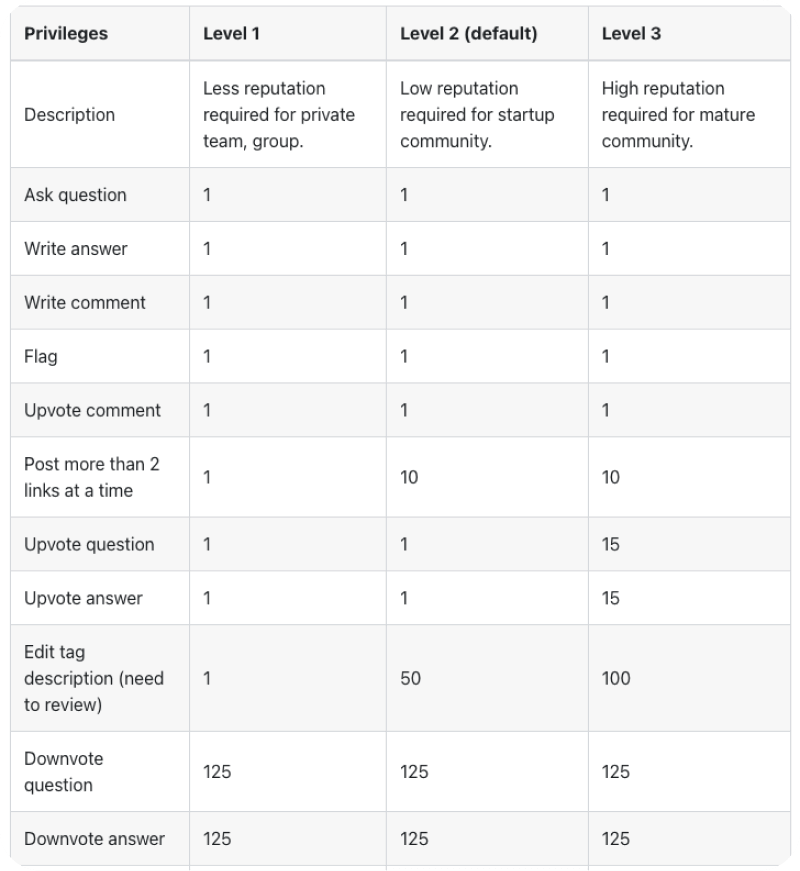Viewport: 800px width, 871px height.
Task: Click the 'Low reputation required for startup community' cell
Action: tap(477, 115)
